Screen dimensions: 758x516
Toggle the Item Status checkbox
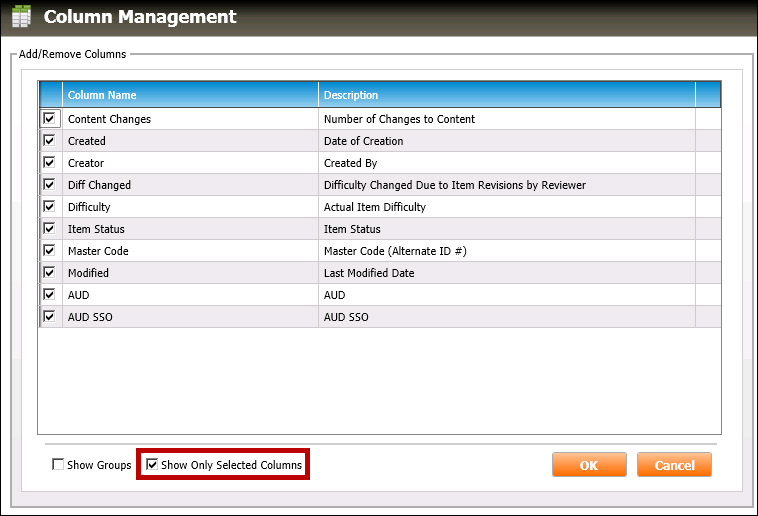coord(49,229)
